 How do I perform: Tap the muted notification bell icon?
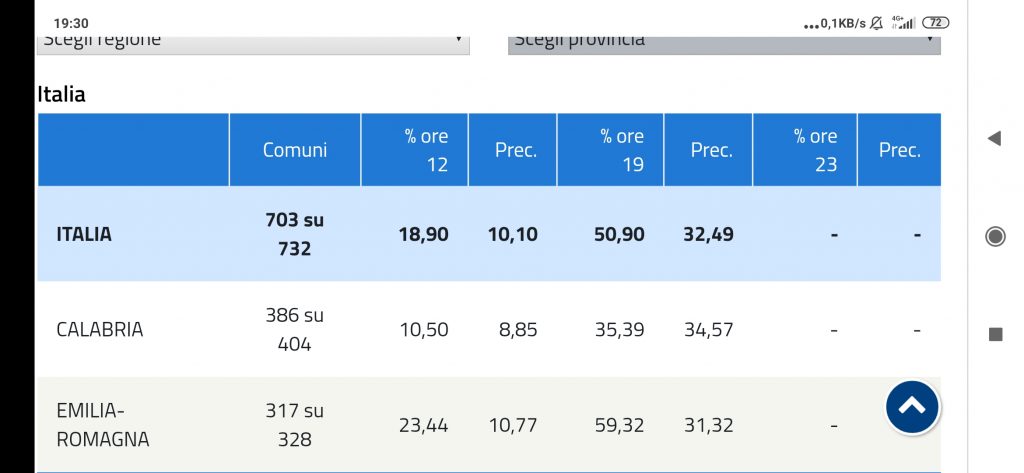[877, 23]
